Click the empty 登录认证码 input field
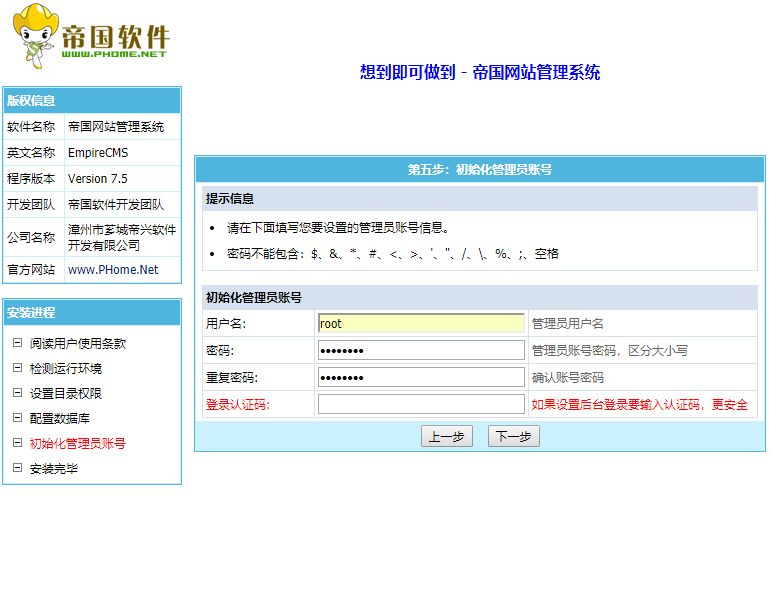 tap(421, 405)
